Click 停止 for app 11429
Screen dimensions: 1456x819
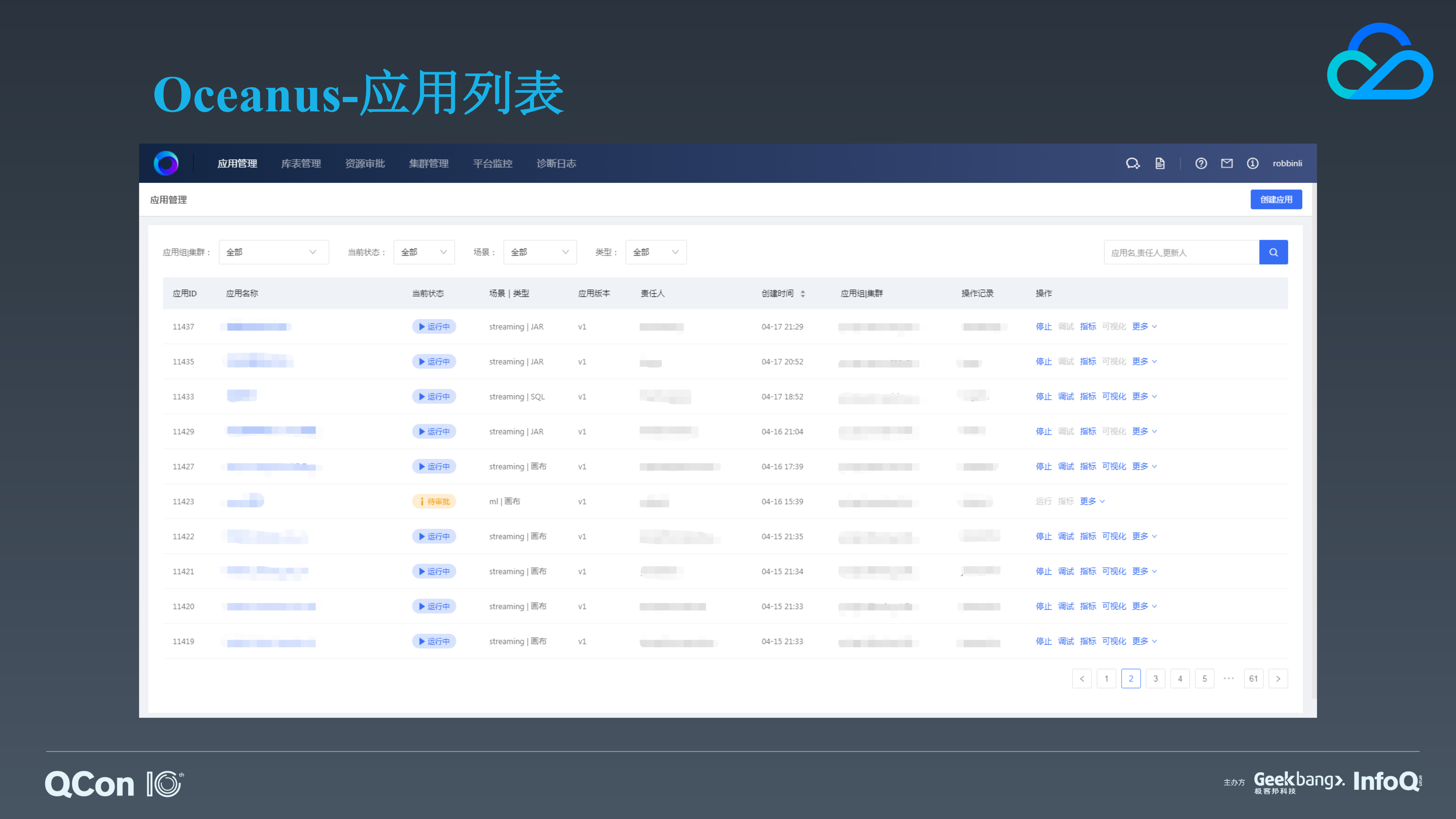pos(1043,431)
